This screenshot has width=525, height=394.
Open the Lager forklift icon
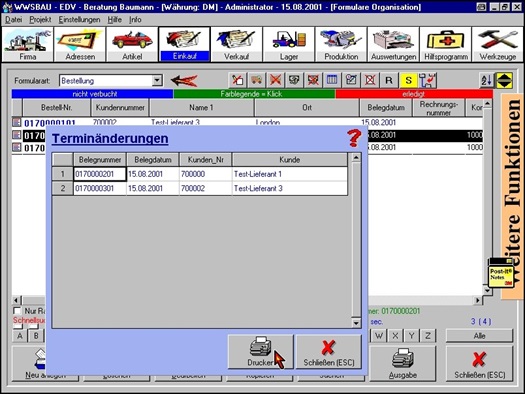pos(289,45)
